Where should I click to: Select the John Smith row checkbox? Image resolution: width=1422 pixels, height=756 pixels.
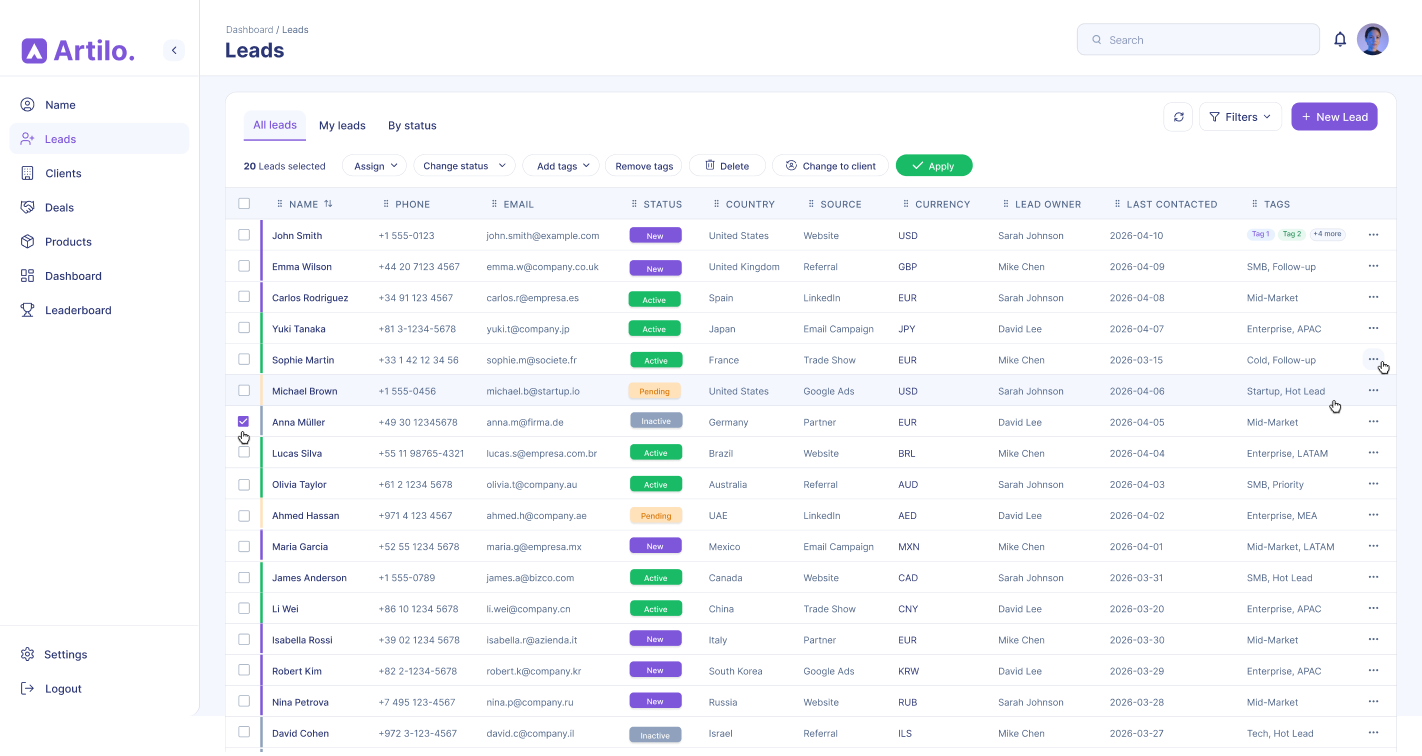click(244, 235)
